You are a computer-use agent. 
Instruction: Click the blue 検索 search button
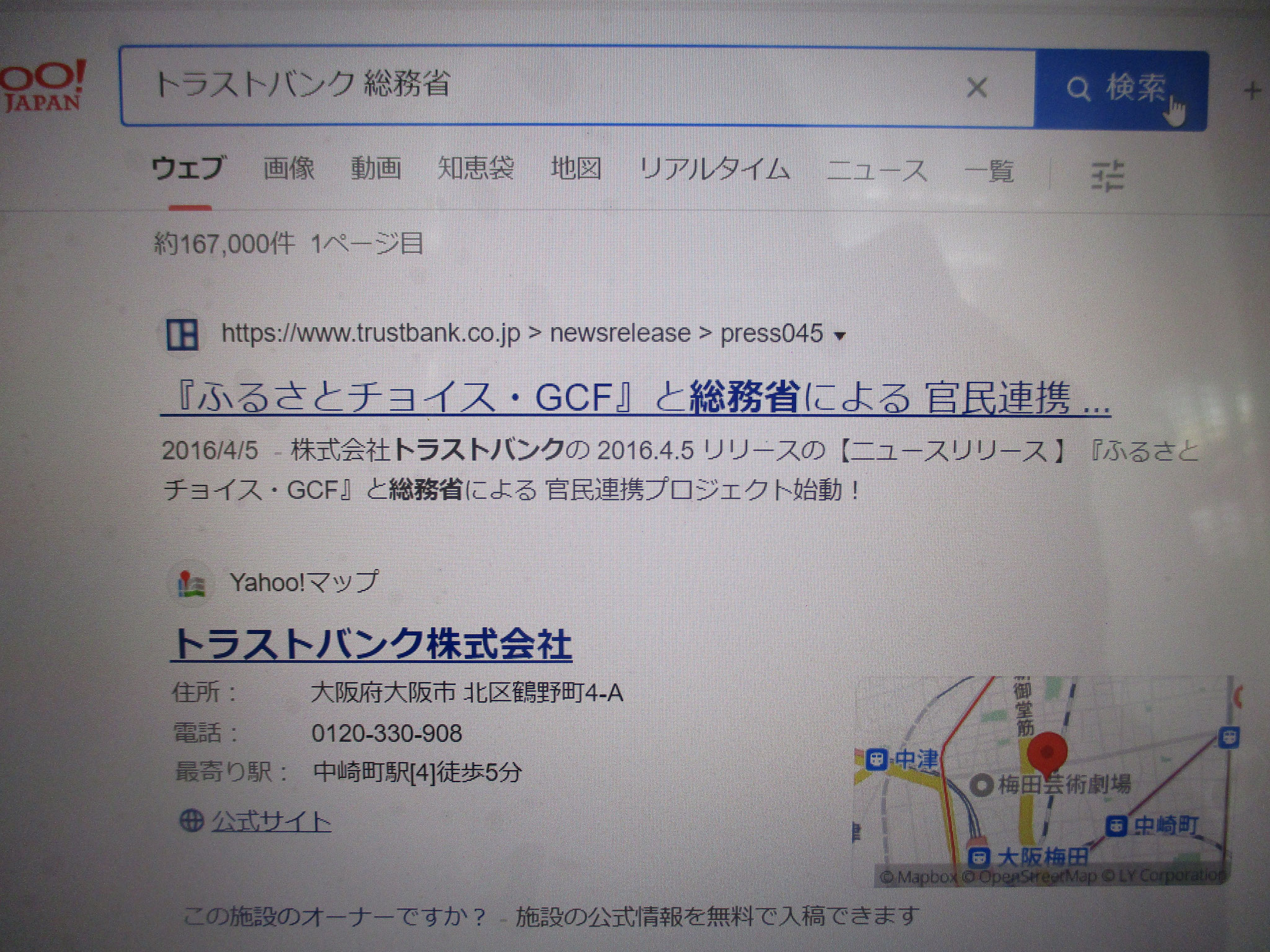tap(1121, 90)
